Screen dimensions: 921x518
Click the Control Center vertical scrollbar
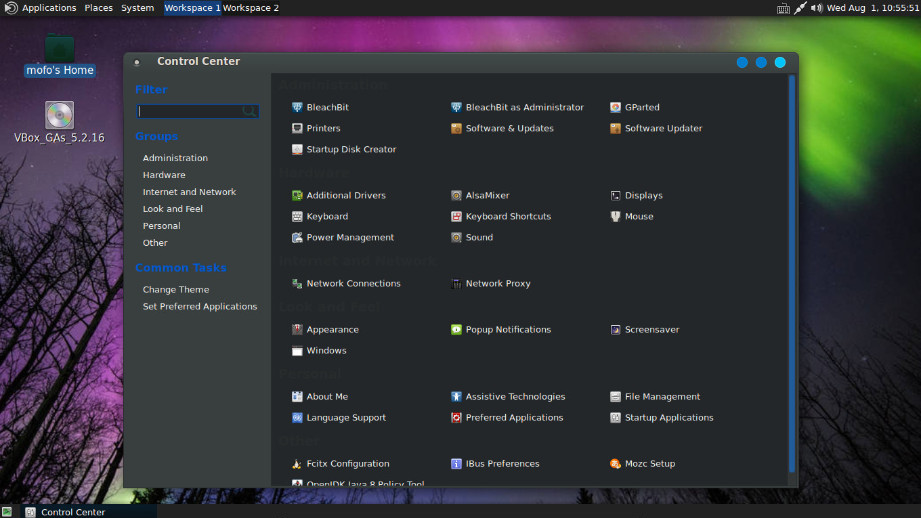pos(792,274)
